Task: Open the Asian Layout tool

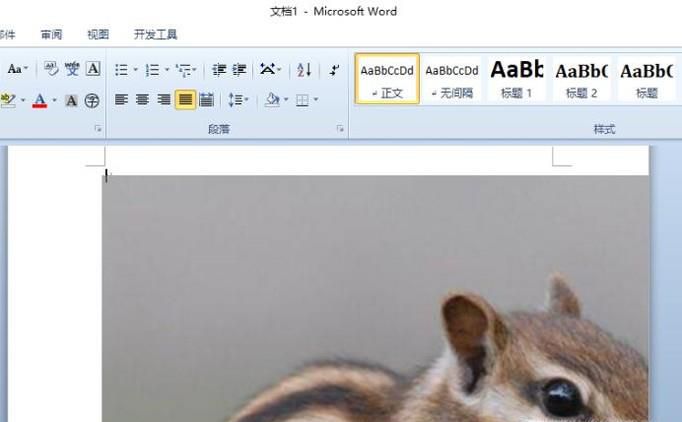Action: pos(267,69)
